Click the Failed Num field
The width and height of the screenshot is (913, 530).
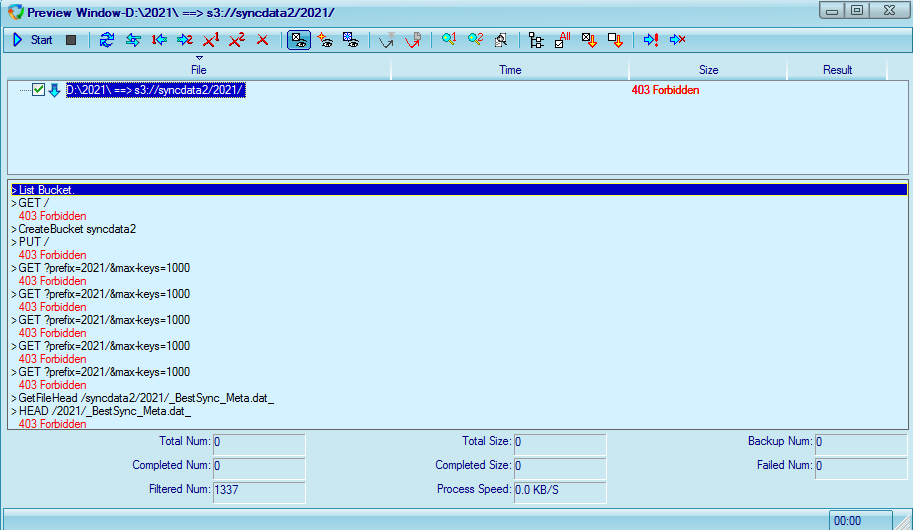pos(861,468)
